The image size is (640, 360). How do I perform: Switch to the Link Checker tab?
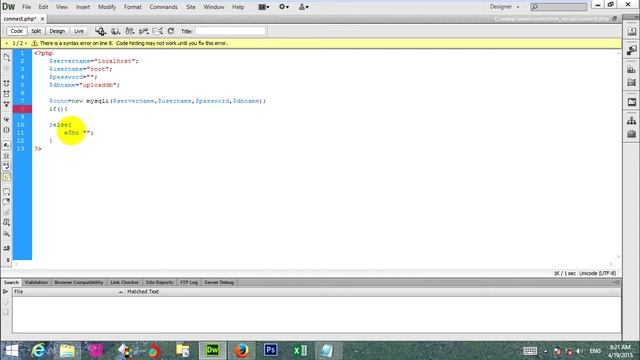coord(124,282)
